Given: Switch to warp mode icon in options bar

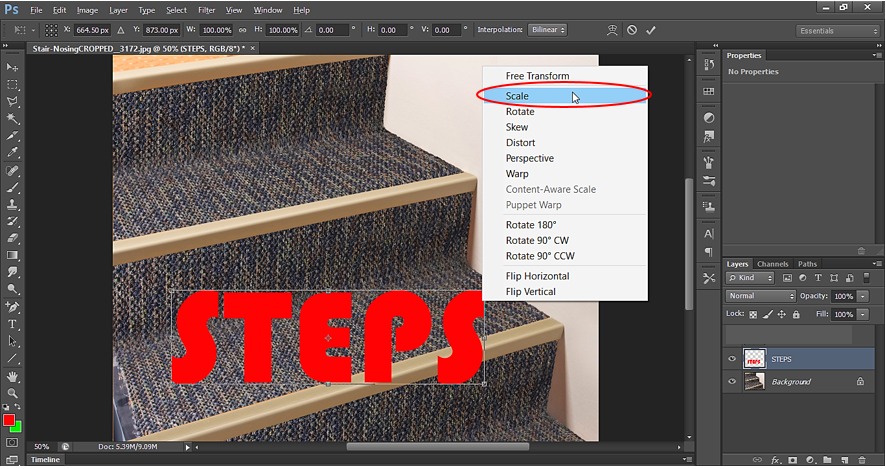Looking at the screenshot, I should [612, 31].
